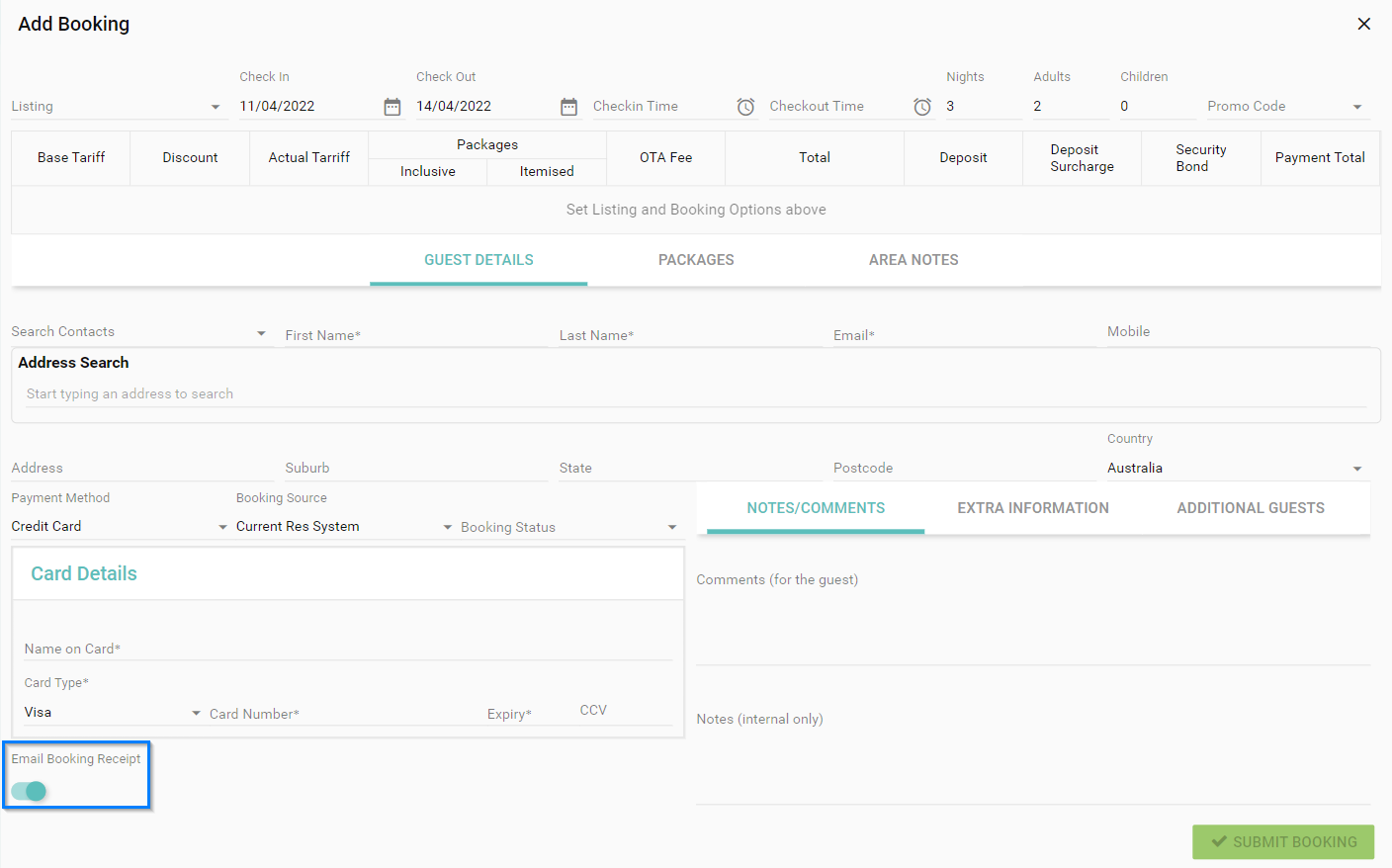
Task: Open the Check In date picker calendar icon
Action: tap(391, 106)
